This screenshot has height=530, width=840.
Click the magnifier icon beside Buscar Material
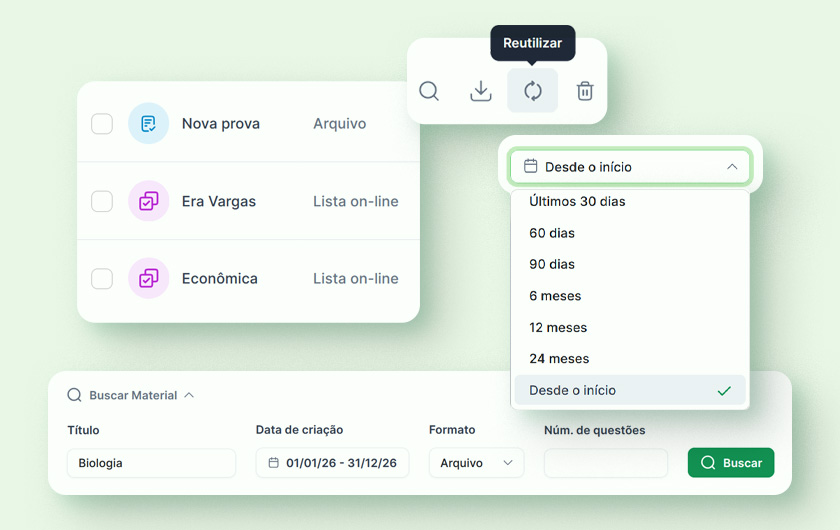tap(74, 395)
